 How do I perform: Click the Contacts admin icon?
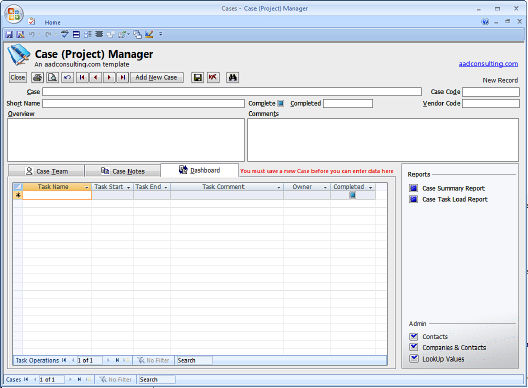(414, 336)
